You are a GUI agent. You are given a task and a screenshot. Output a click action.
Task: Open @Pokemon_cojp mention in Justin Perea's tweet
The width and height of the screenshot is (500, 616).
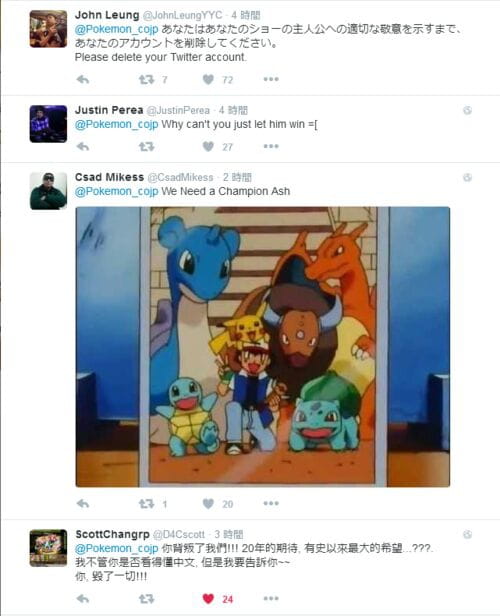(x=117, y=125)
